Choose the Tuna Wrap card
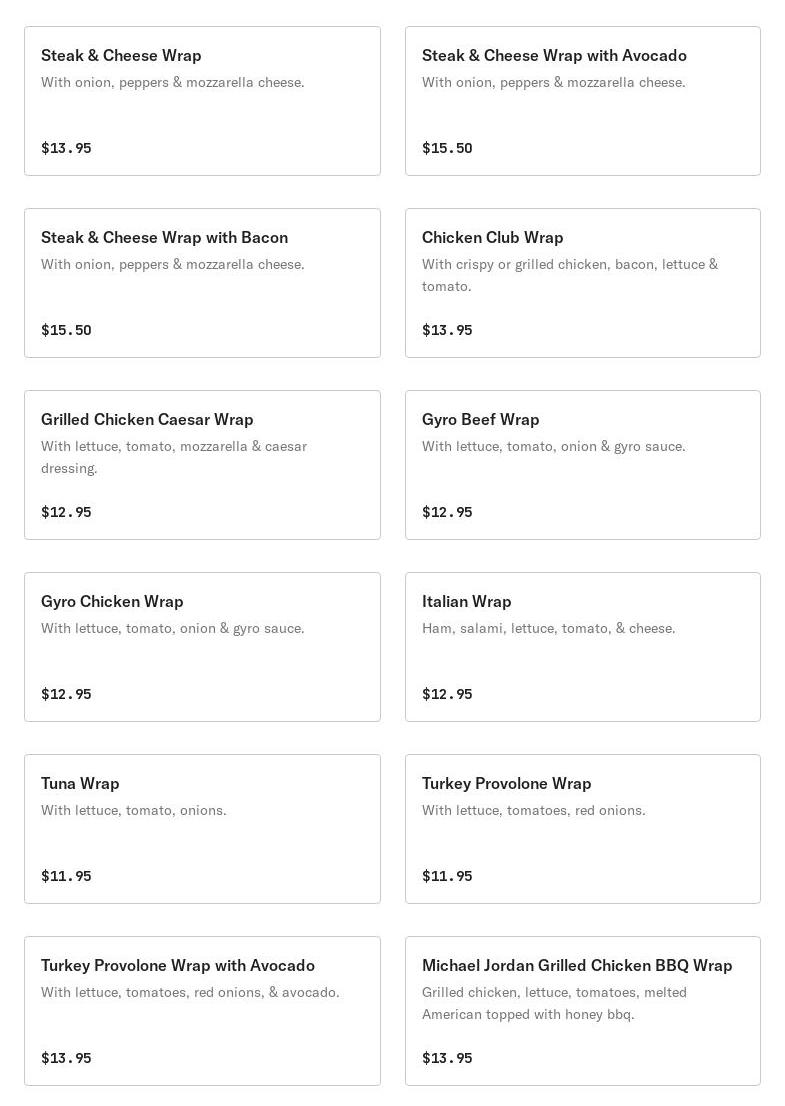 (202, 829)
